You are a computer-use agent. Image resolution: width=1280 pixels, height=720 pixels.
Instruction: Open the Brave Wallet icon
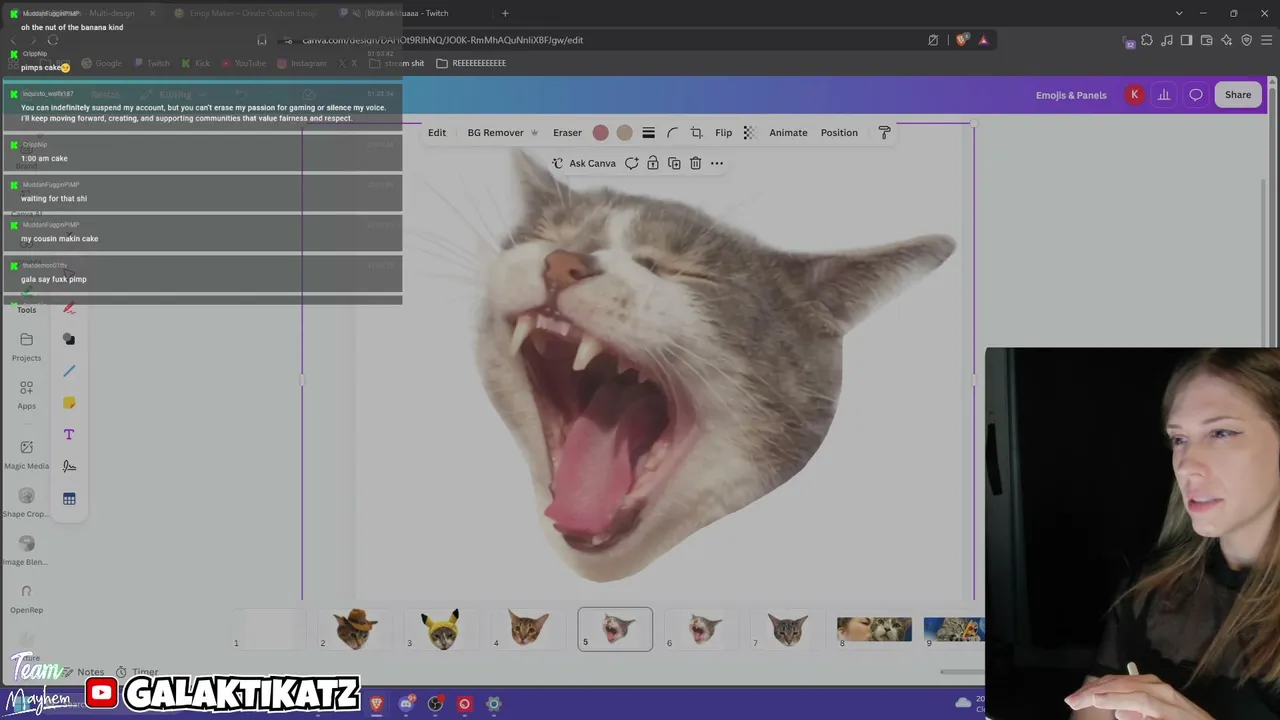(1206, 40)
